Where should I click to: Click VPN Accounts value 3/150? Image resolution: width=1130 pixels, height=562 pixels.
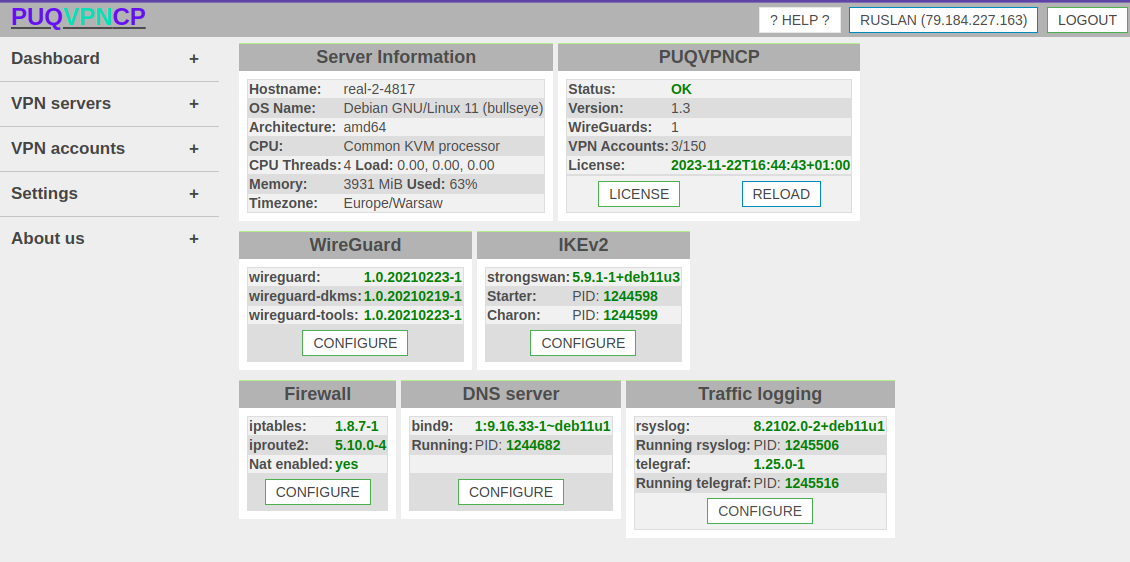(x=688, y=146)
